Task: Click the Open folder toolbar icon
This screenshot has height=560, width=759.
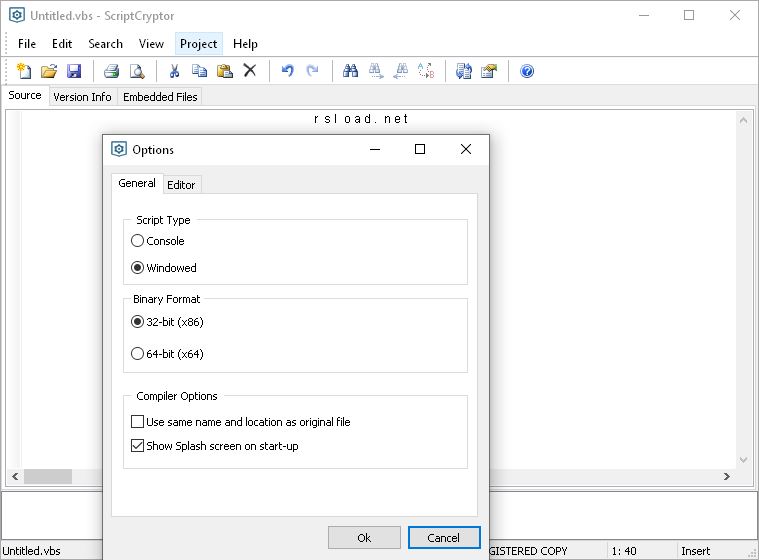Action: tap(49, 71)
